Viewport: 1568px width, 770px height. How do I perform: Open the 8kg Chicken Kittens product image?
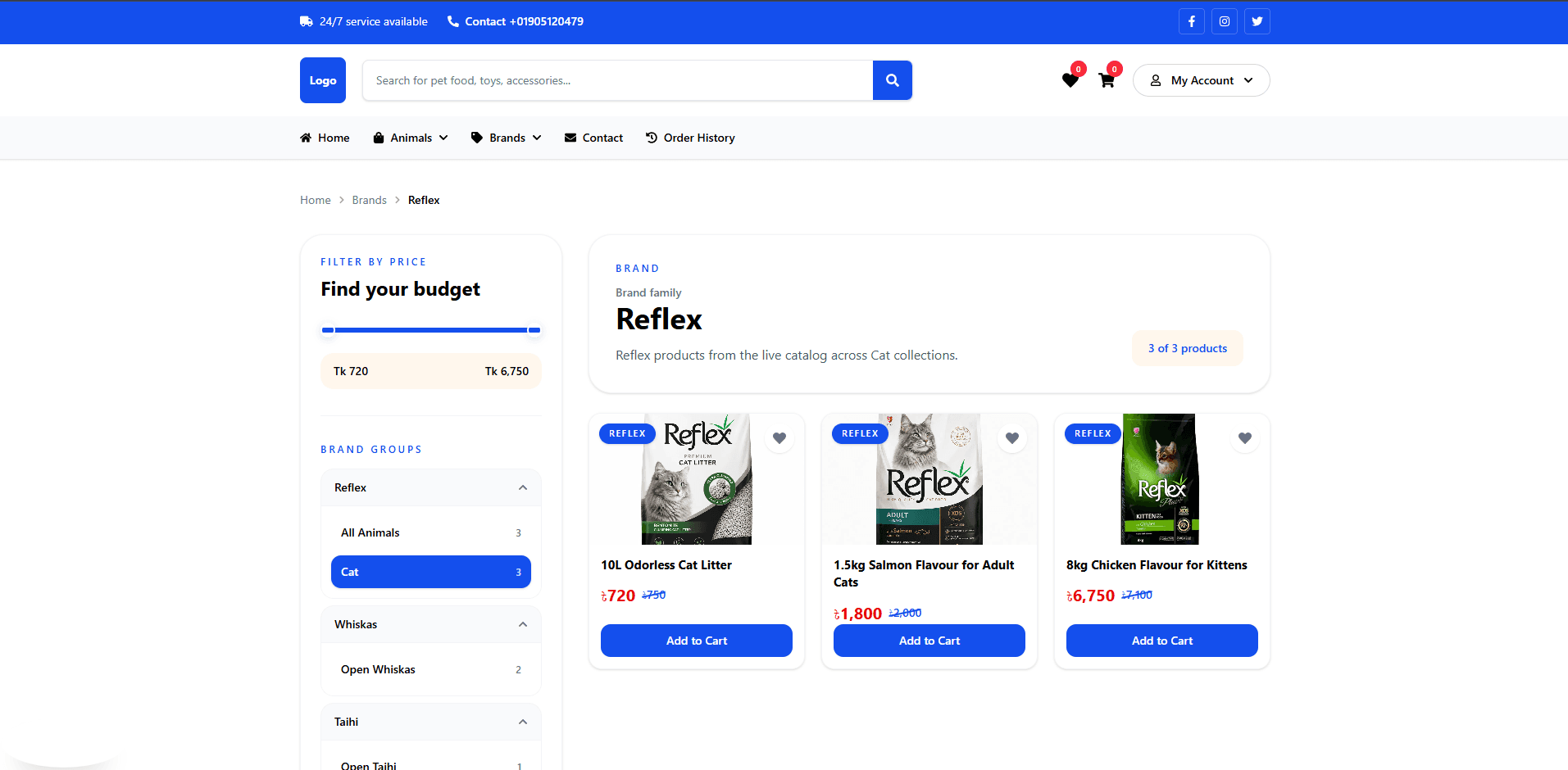click(1161, 479)
